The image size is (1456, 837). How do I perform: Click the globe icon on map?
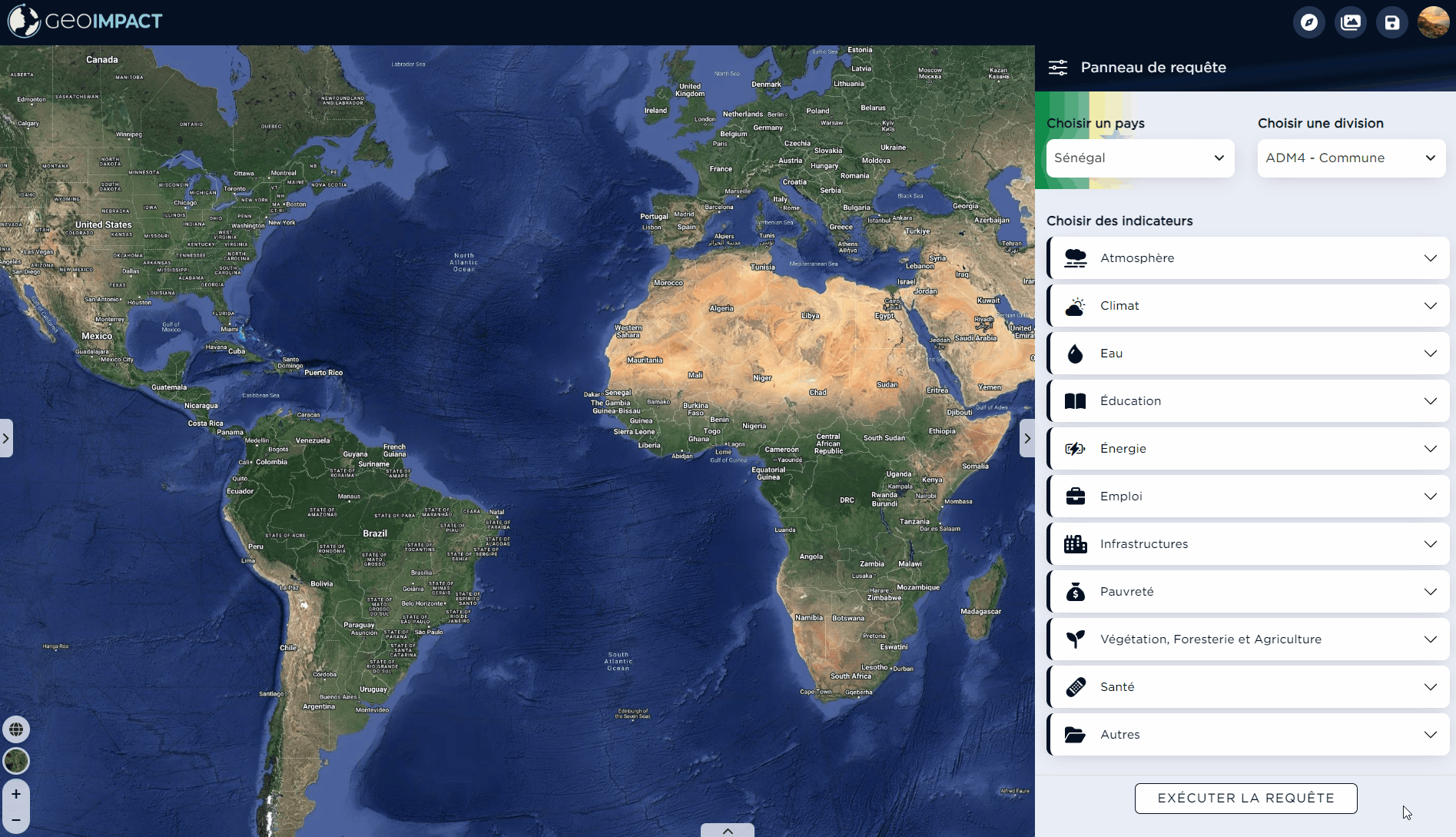16,729
